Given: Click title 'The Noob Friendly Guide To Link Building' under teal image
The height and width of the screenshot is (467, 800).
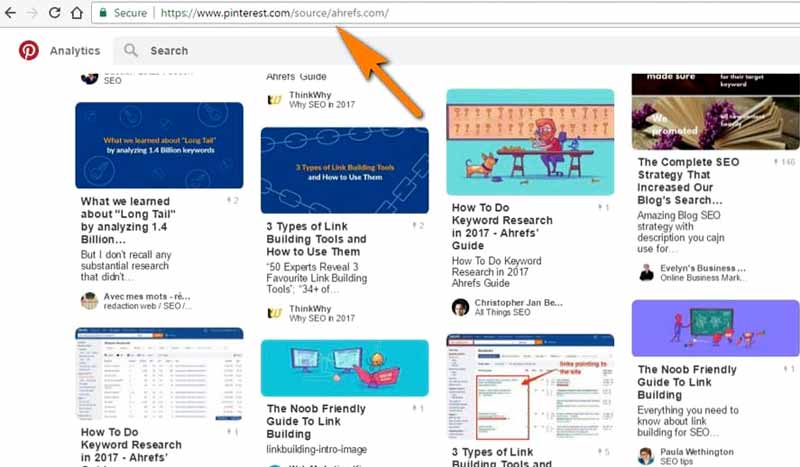Looking at the screenshot, I should (x=316, y=421).
